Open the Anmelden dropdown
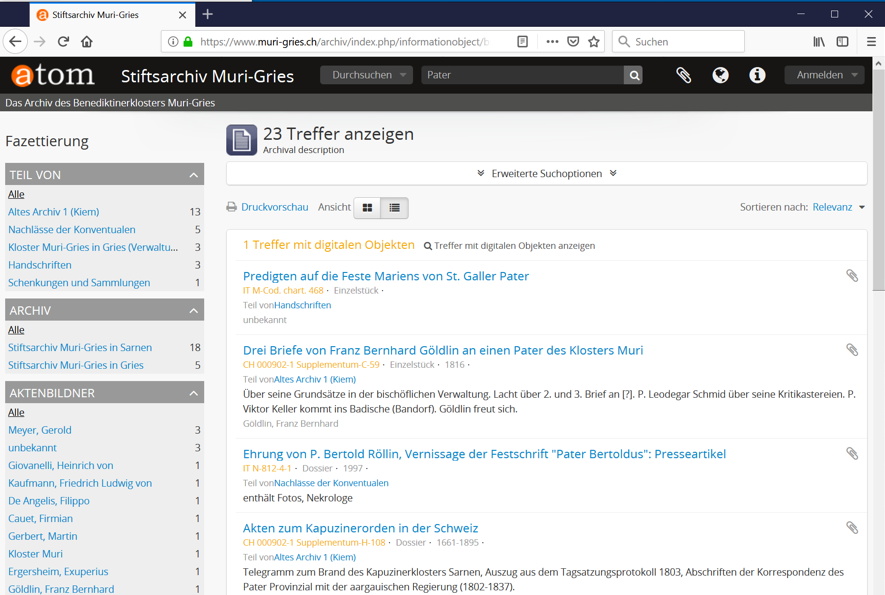Screen dimensions: 885x595 point(826,75)
